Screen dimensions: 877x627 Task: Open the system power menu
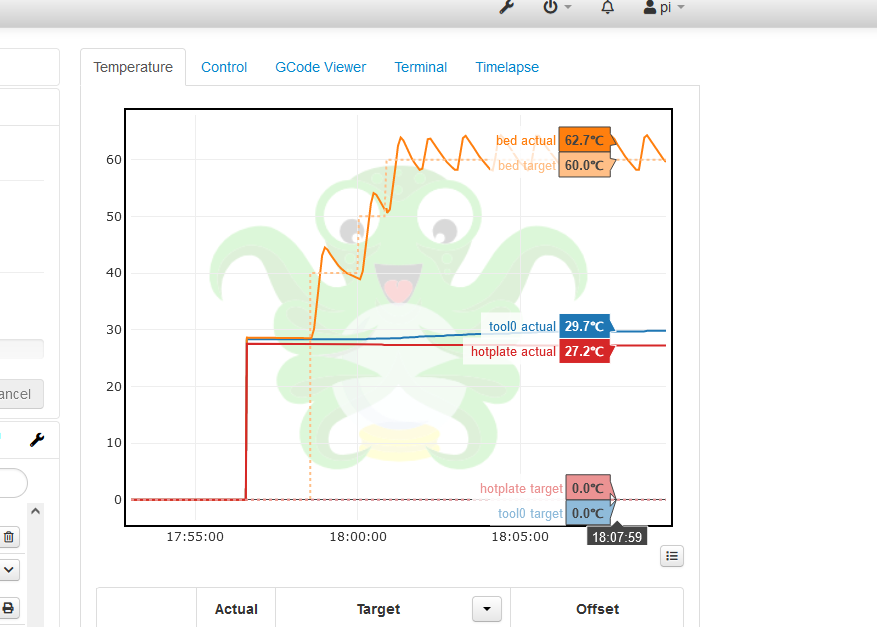tap(557, 7)
